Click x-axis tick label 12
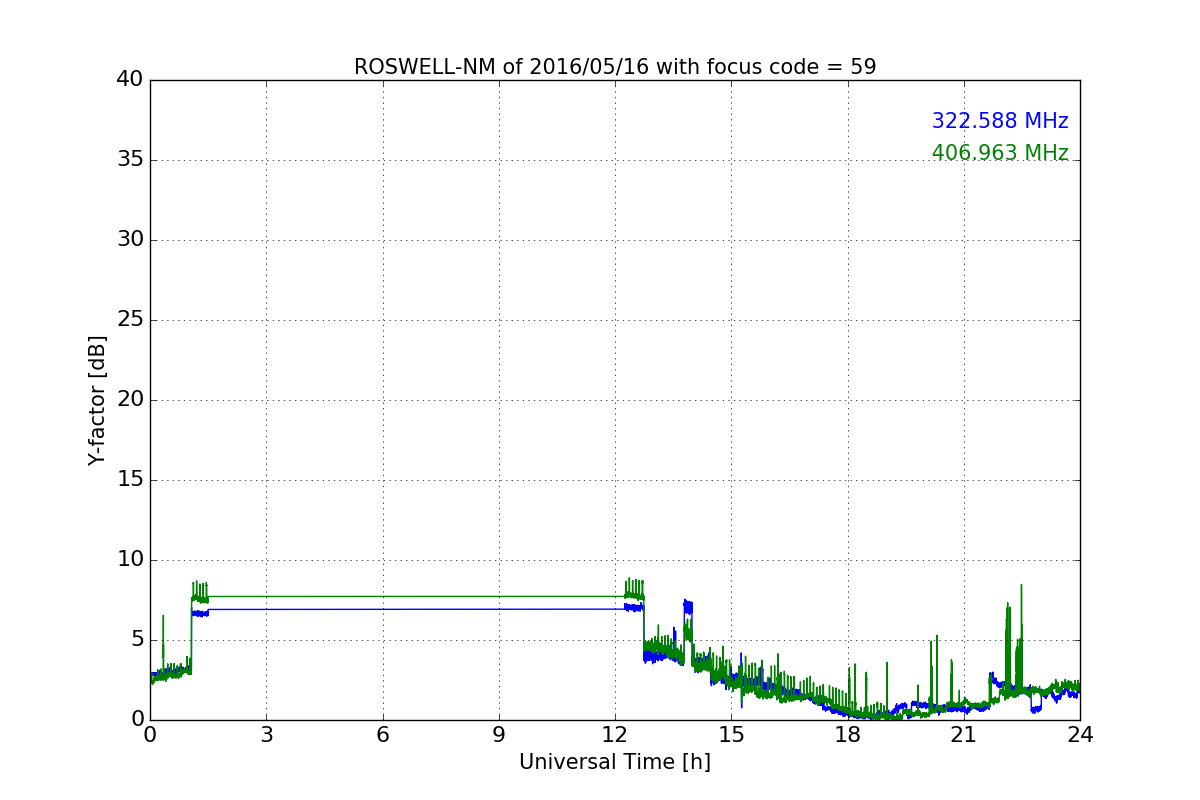Screen dimensions: 1200x800 pos(615,735)
